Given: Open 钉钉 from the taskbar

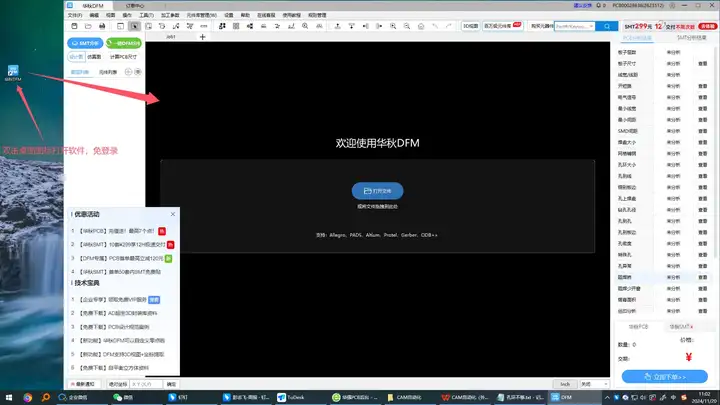Looking at the screenshot, I should click(178, 397).
